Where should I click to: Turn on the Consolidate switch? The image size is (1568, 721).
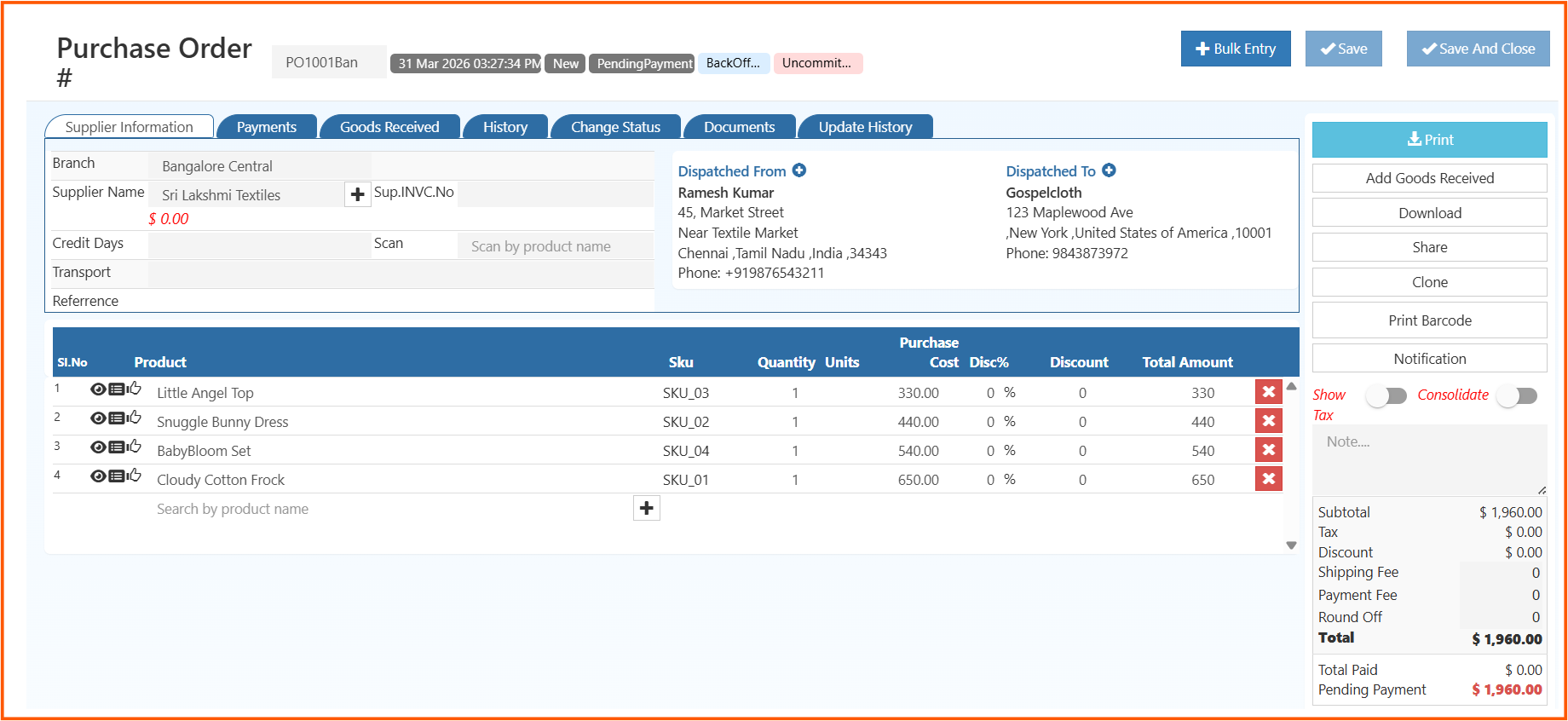1517,396
